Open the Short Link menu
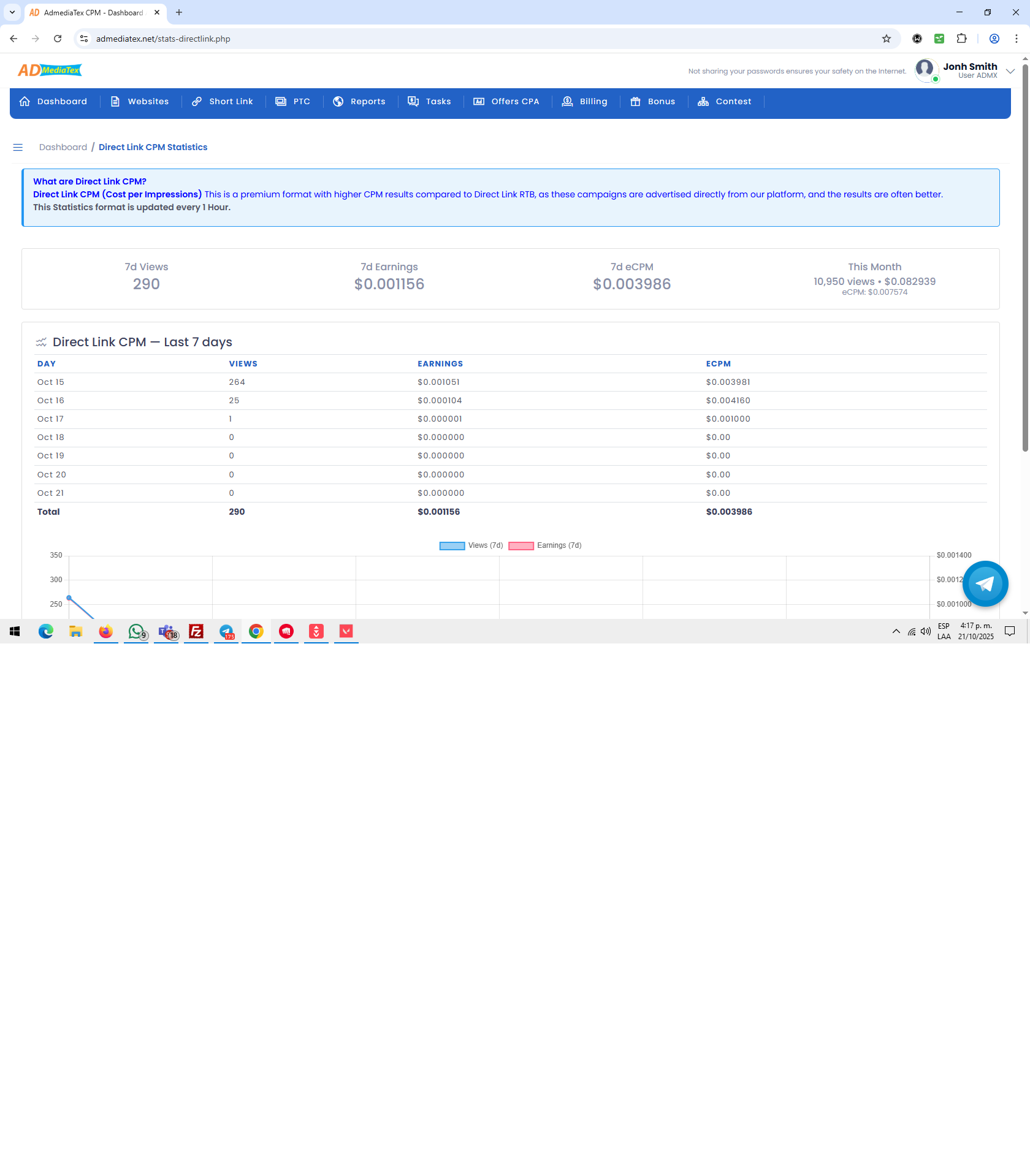Screen dimensions: 1030x1176 223,102
